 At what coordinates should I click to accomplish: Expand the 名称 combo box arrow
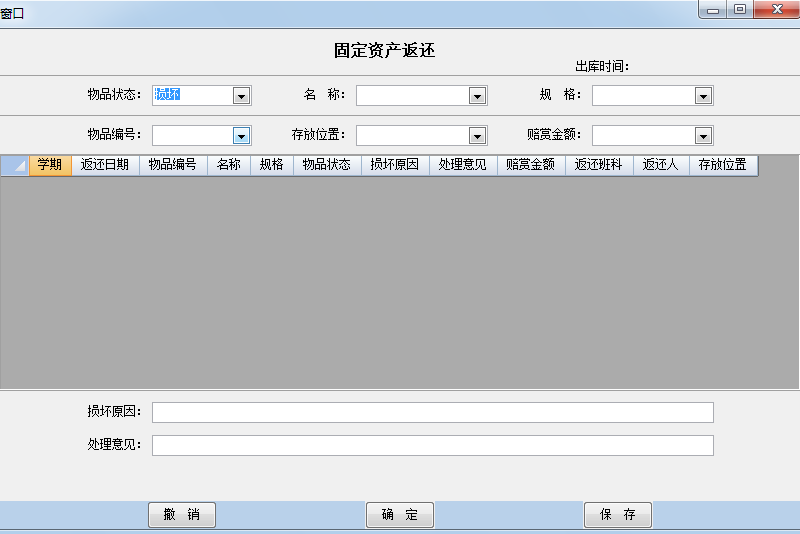coord(477,96)
